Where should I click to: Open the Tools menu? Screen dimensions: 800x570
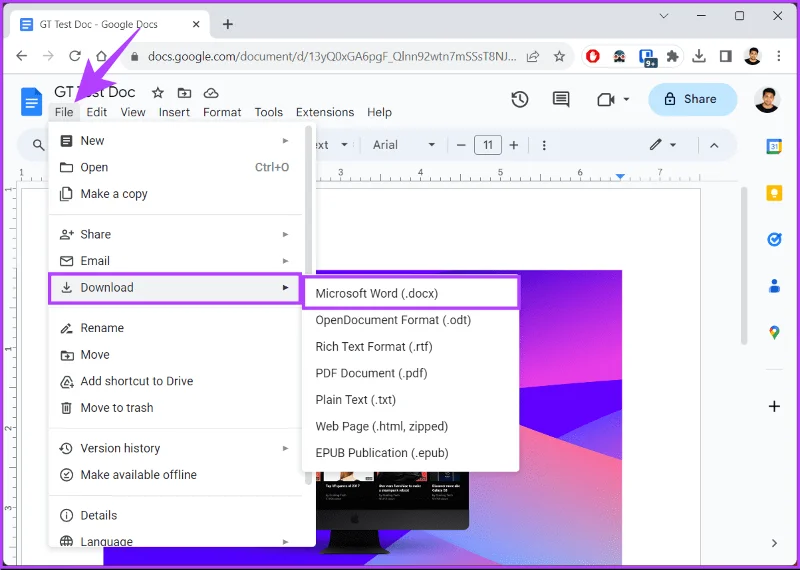pos(268,112)
